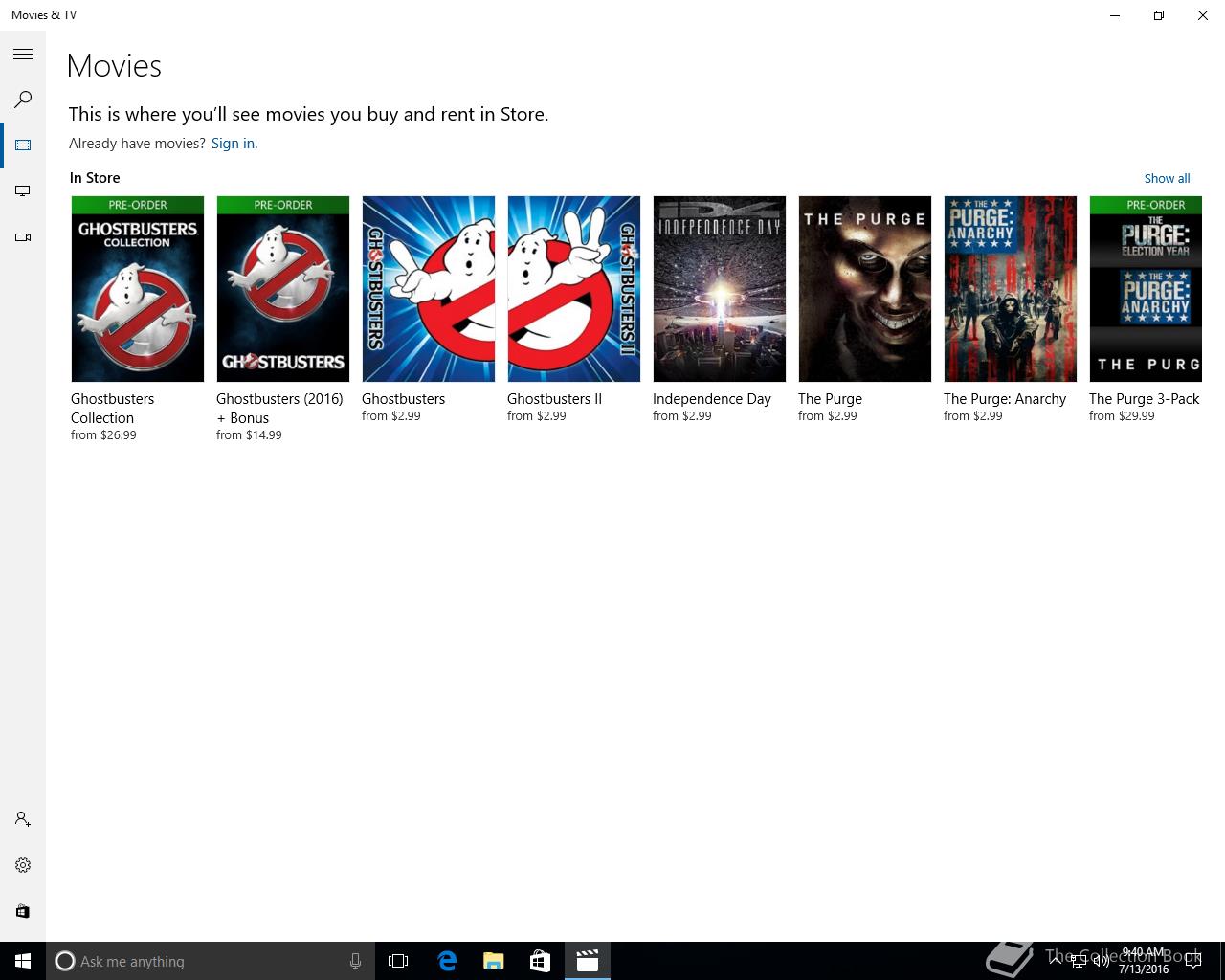Image resolution: width=1225 pixels, height=980 pixels.
Task: Open Task View on taskbar
Action: pyautogui.click(x=398, y=961)
